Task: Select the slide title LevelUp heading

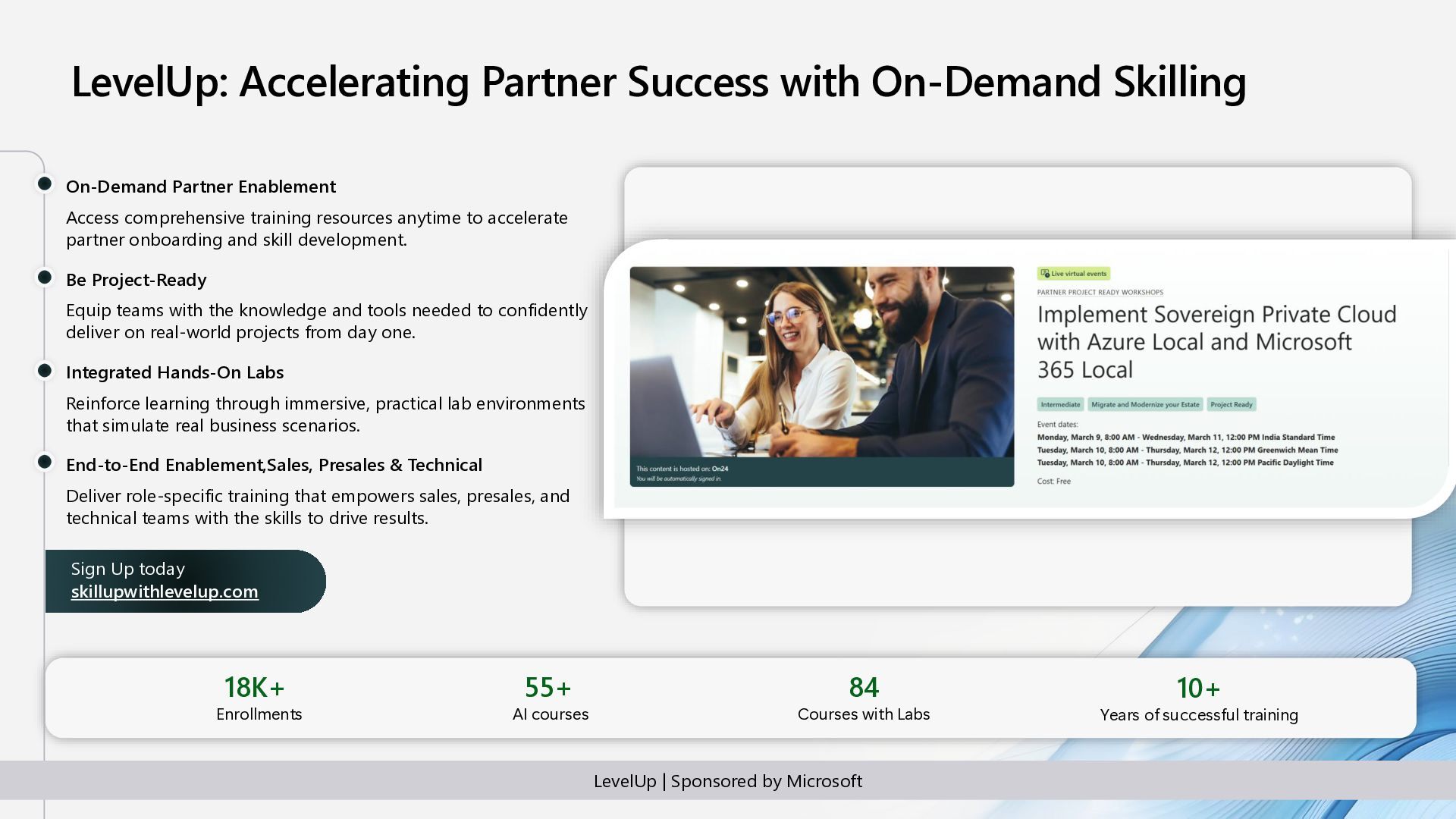Action: click(658, 82)
